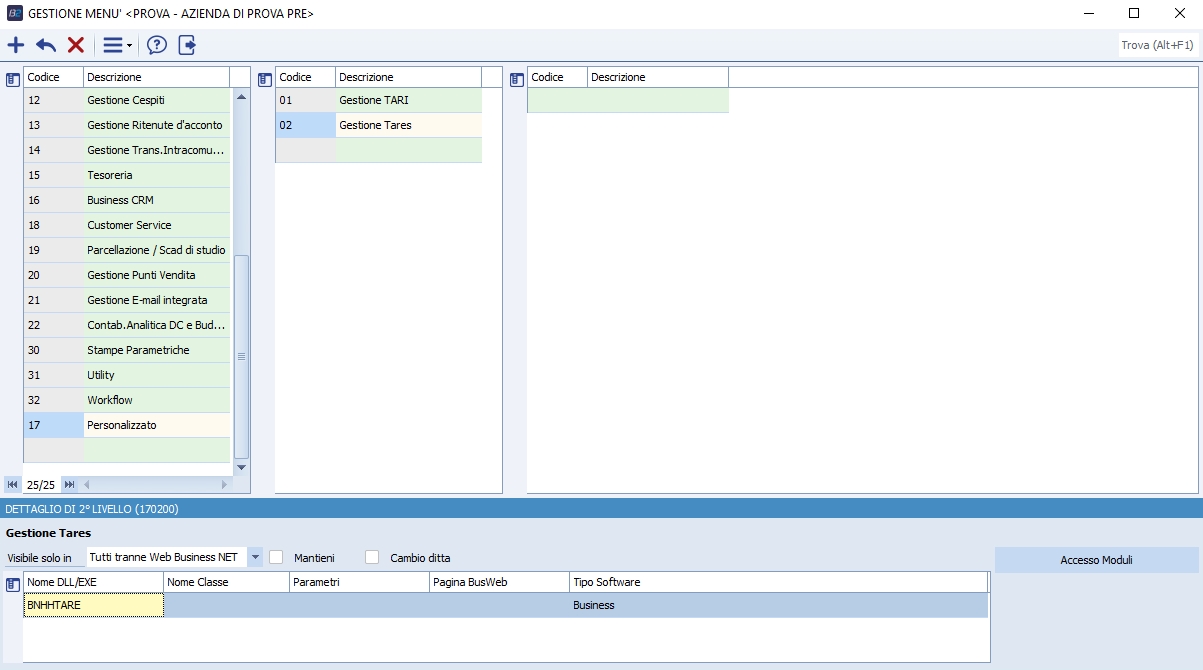Go to last record in navigator
1203x670 pixels.
(69, 484)
